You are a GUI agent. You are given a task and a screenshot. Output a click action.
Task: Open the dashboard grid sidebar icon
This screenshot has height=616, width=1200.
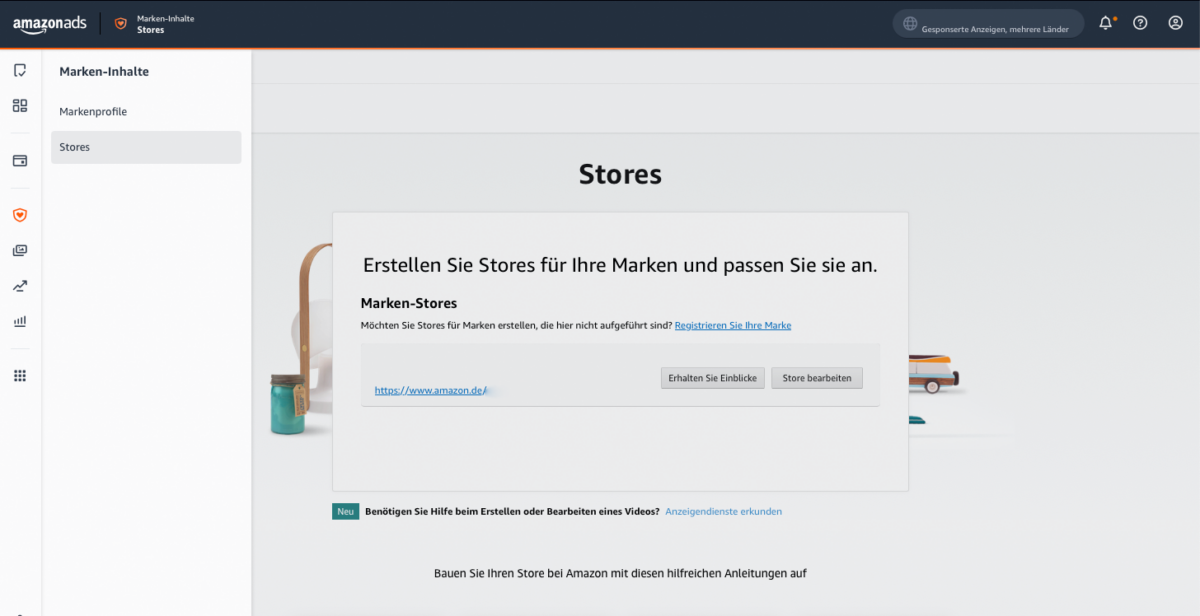[x=20, y=105]
